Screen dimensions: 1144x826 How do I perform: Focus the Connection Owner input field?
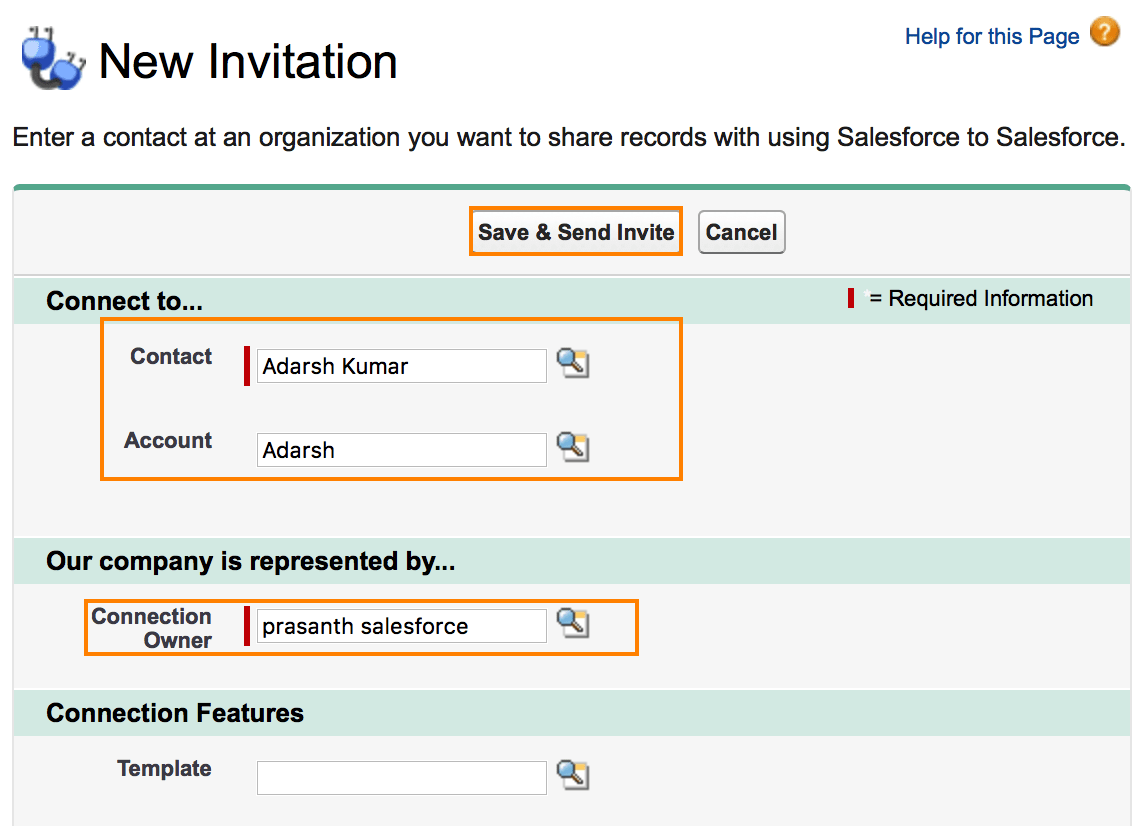[401, 626]
